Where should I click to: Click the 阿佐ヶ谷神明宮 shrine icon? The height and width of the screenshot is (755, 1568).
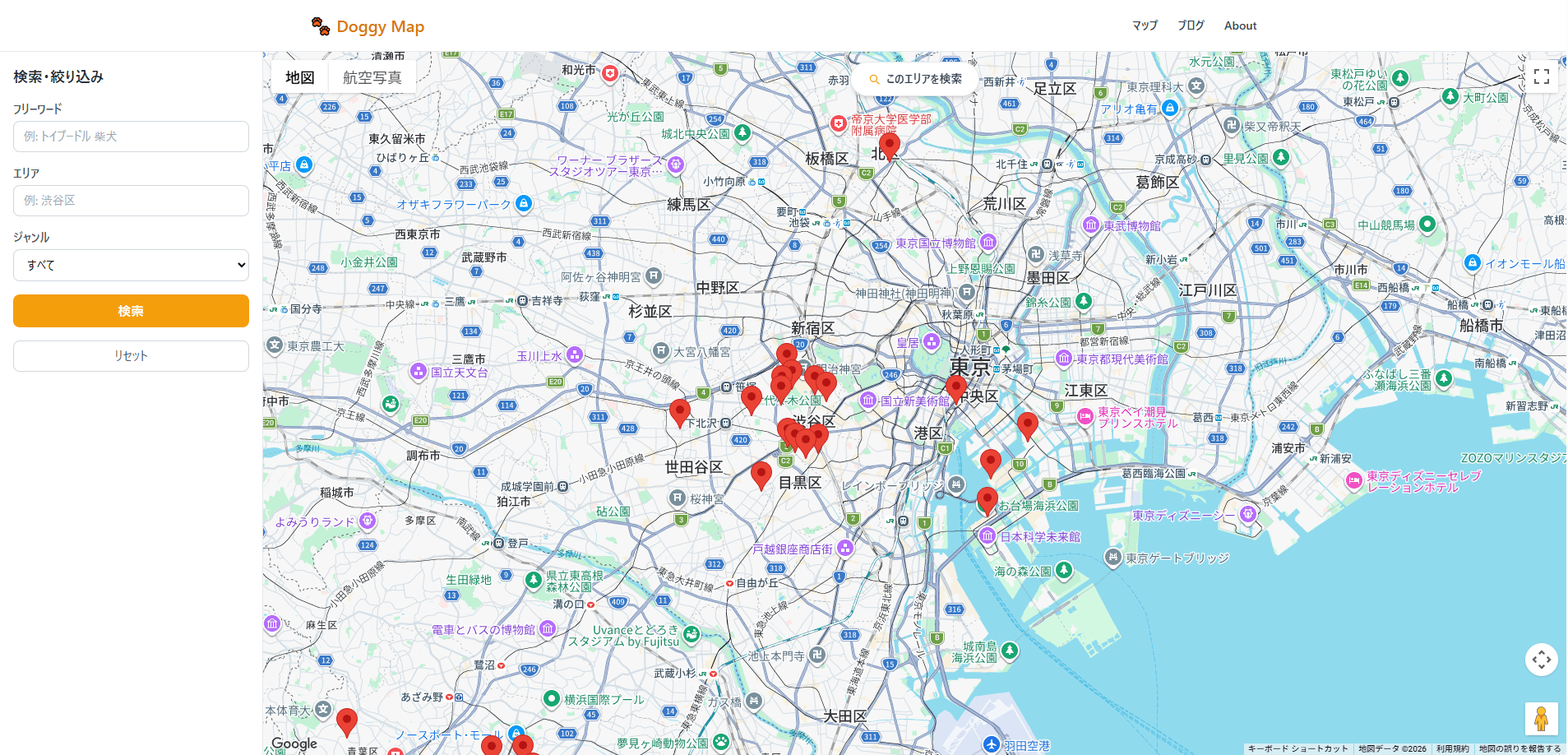pyautogui.click(x=654, y=276)
